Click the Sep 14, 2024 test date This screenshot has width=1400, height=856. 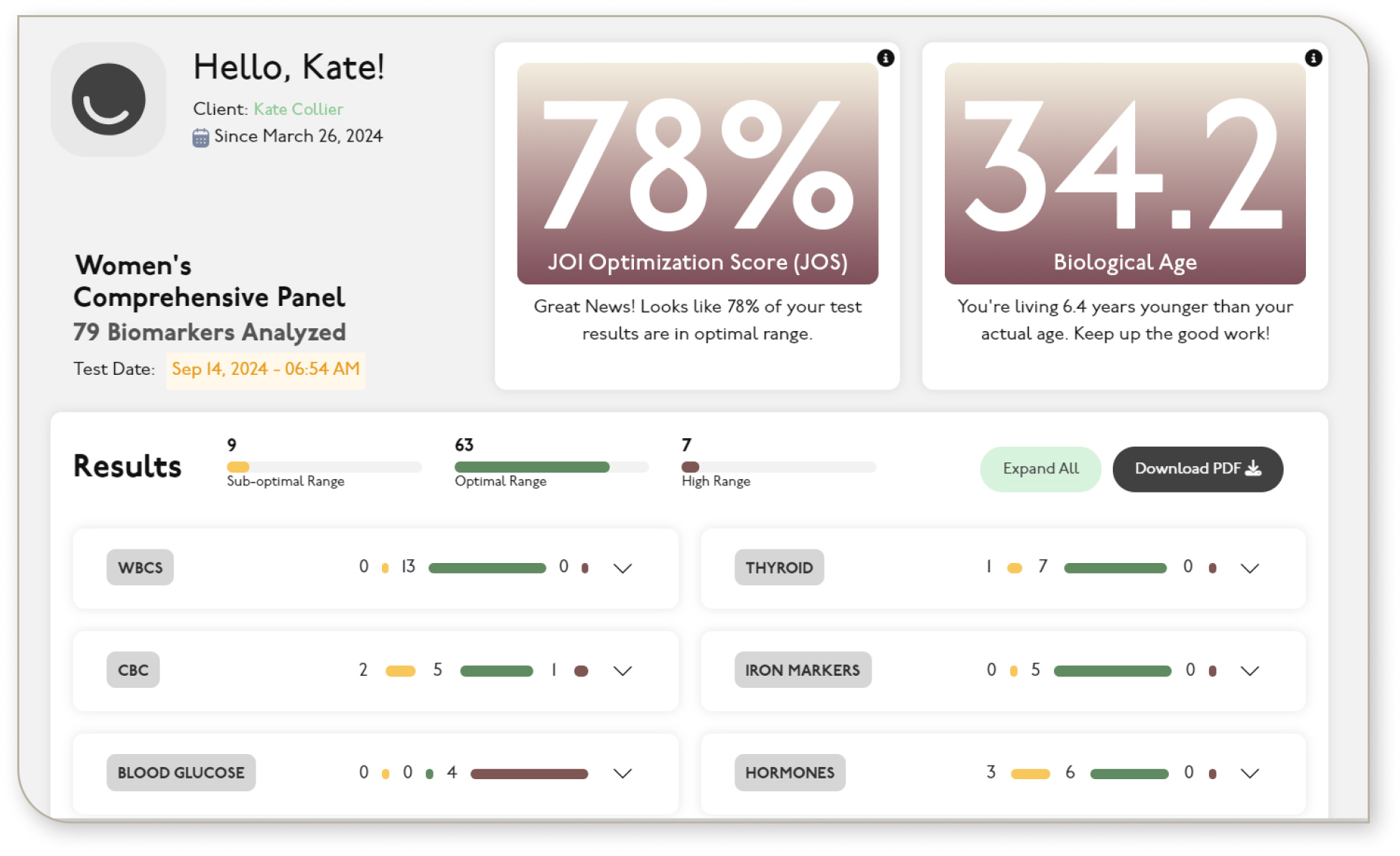pos(265,370)
